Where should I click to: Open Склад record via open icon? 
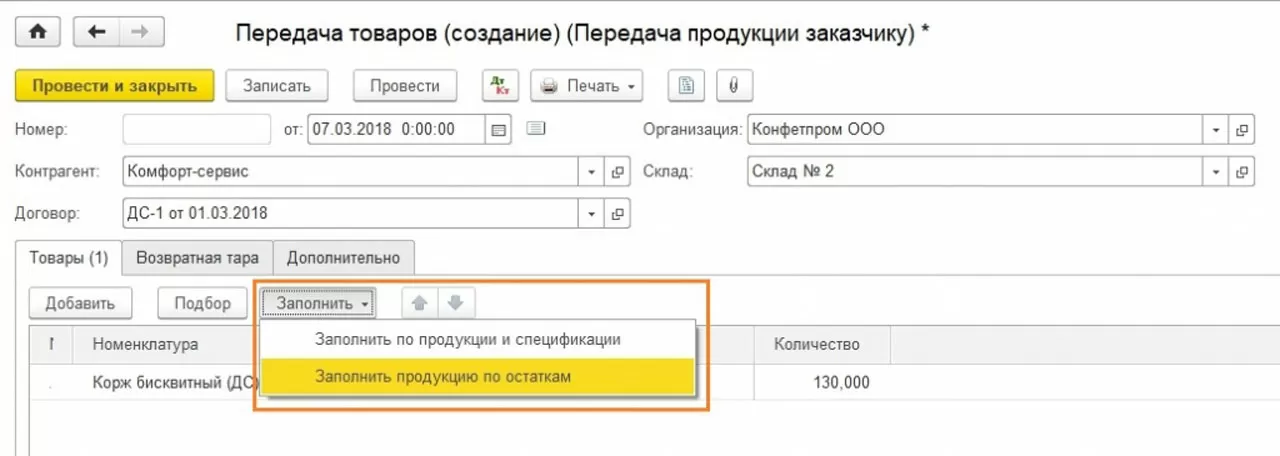point(1242,171)
